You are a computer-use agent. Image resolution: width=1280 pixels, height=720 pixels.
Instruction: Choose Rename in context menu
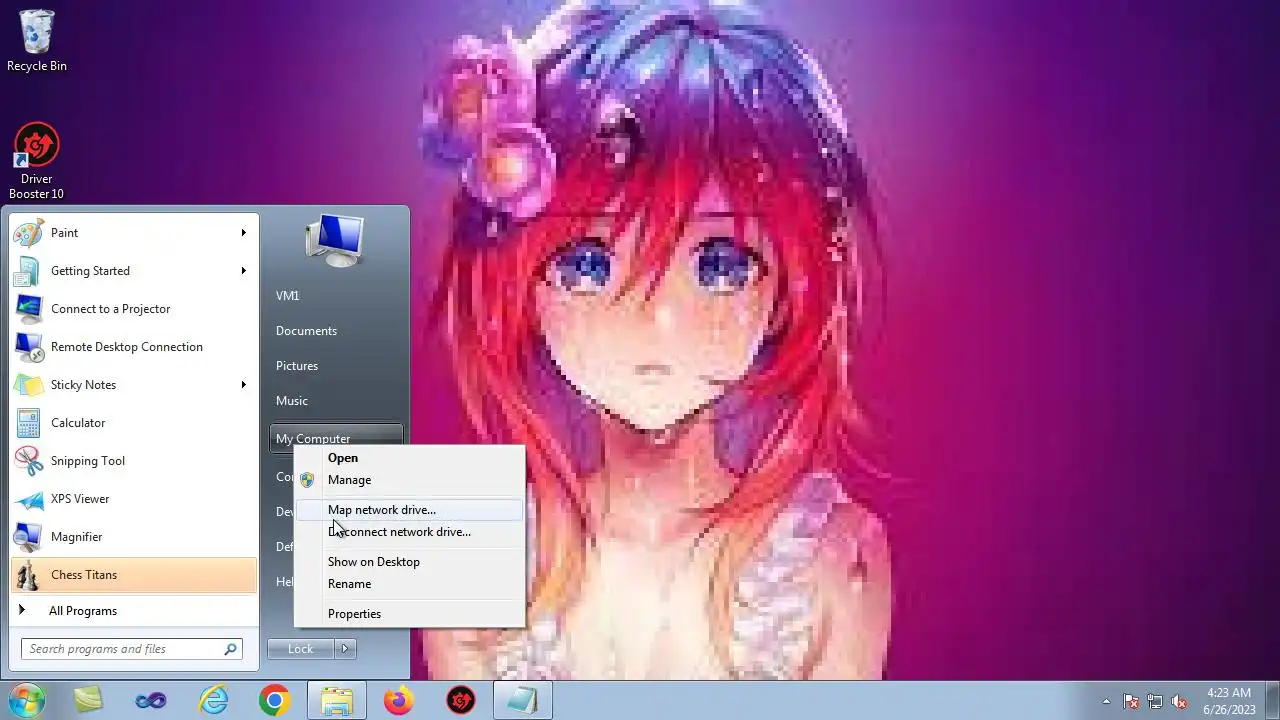click(x=410, y=584)
